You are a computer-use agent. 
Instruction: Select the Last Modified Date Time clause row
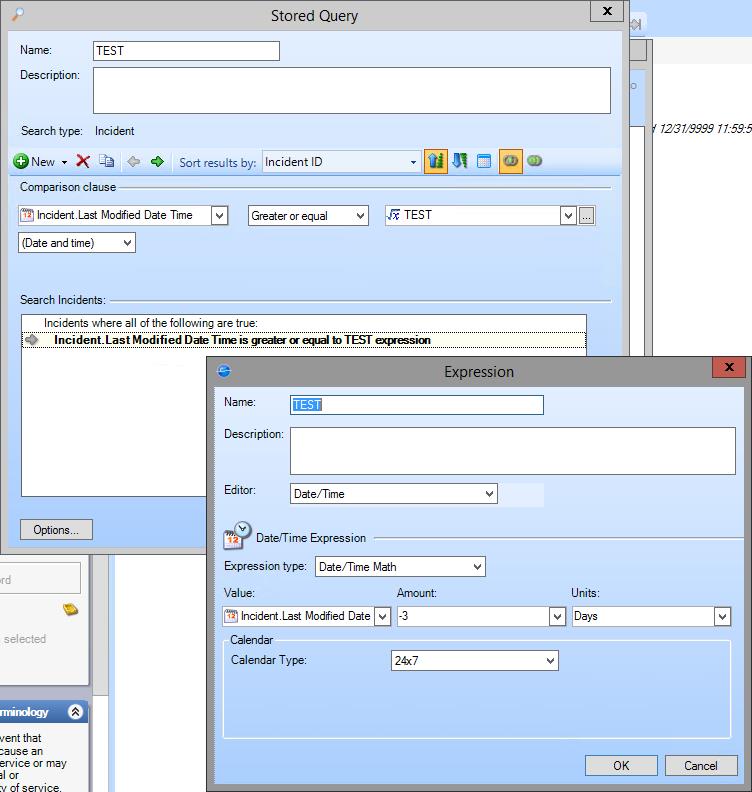pos(242,340)
